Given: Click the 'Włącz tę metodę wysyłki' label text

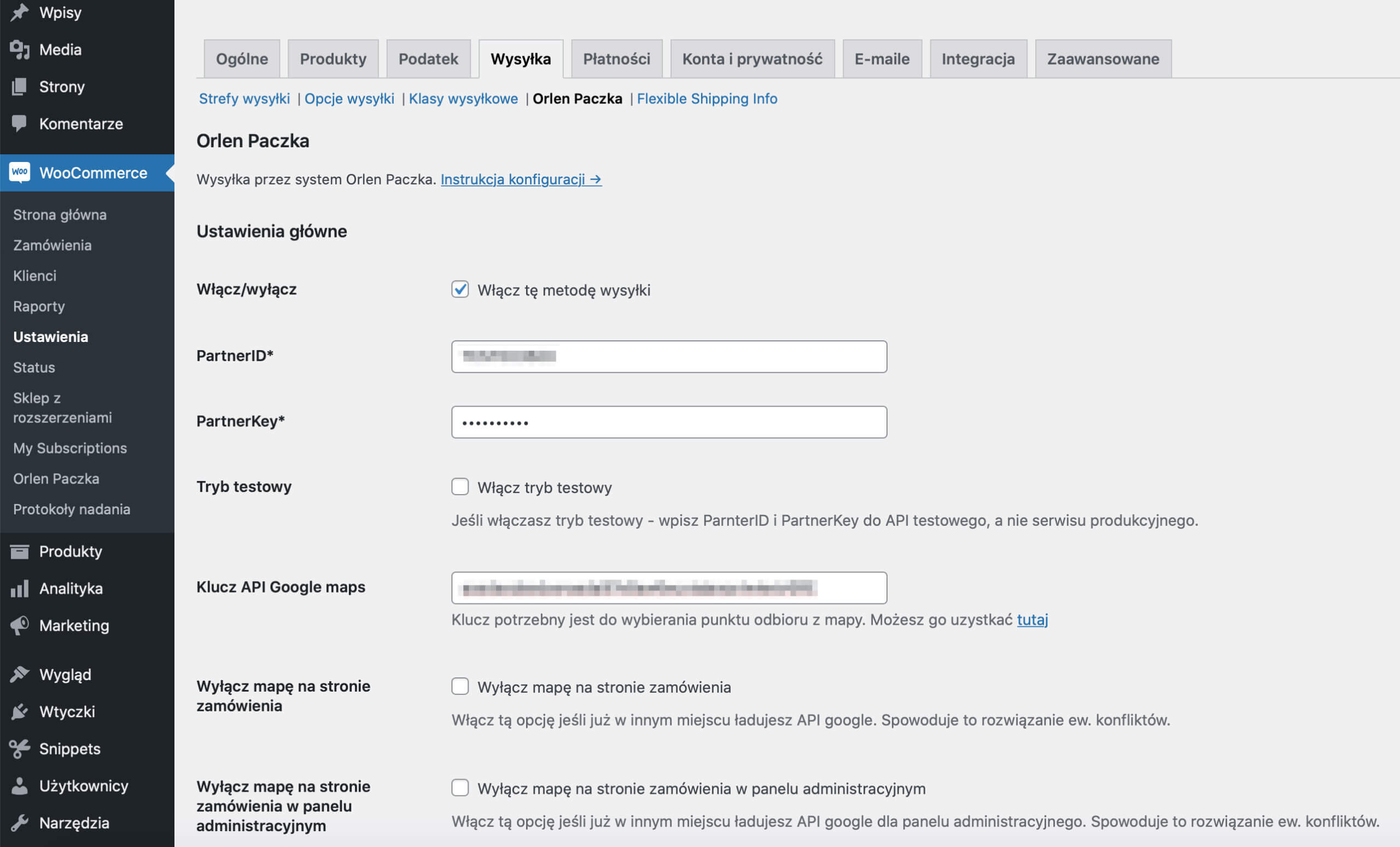Looking at the screenshot, I should pyautogui.click(x=564, y=290).
